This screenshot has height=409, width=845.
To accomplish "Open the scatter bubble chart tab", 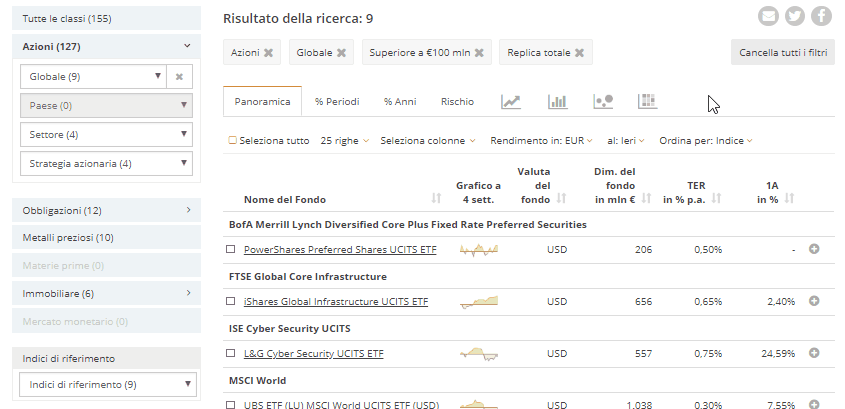I will (x=602, y=101).
